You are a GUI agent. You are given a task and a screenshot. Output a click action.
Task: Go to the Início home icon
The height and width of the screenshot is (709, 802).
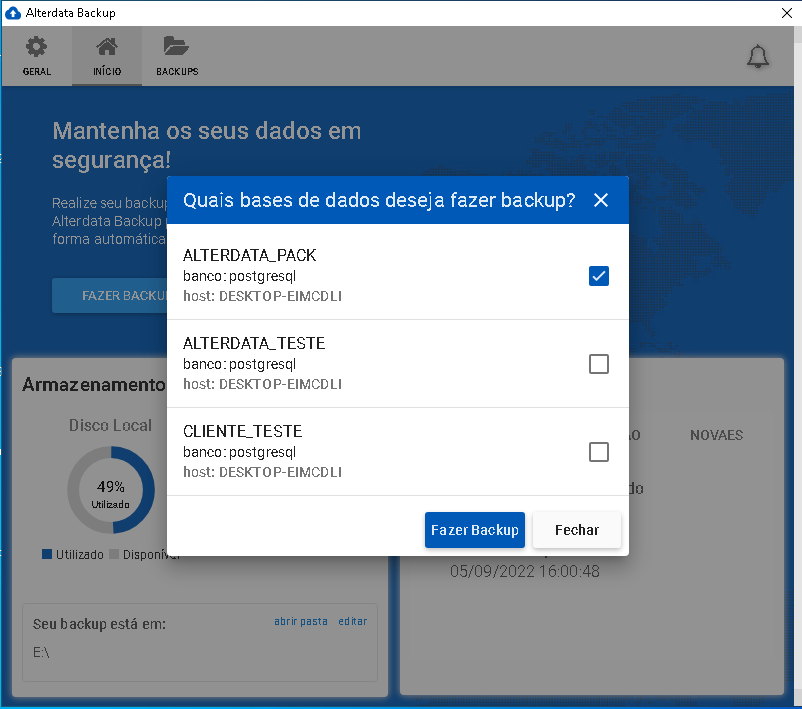pyautogui.click(x=107, y=47)
